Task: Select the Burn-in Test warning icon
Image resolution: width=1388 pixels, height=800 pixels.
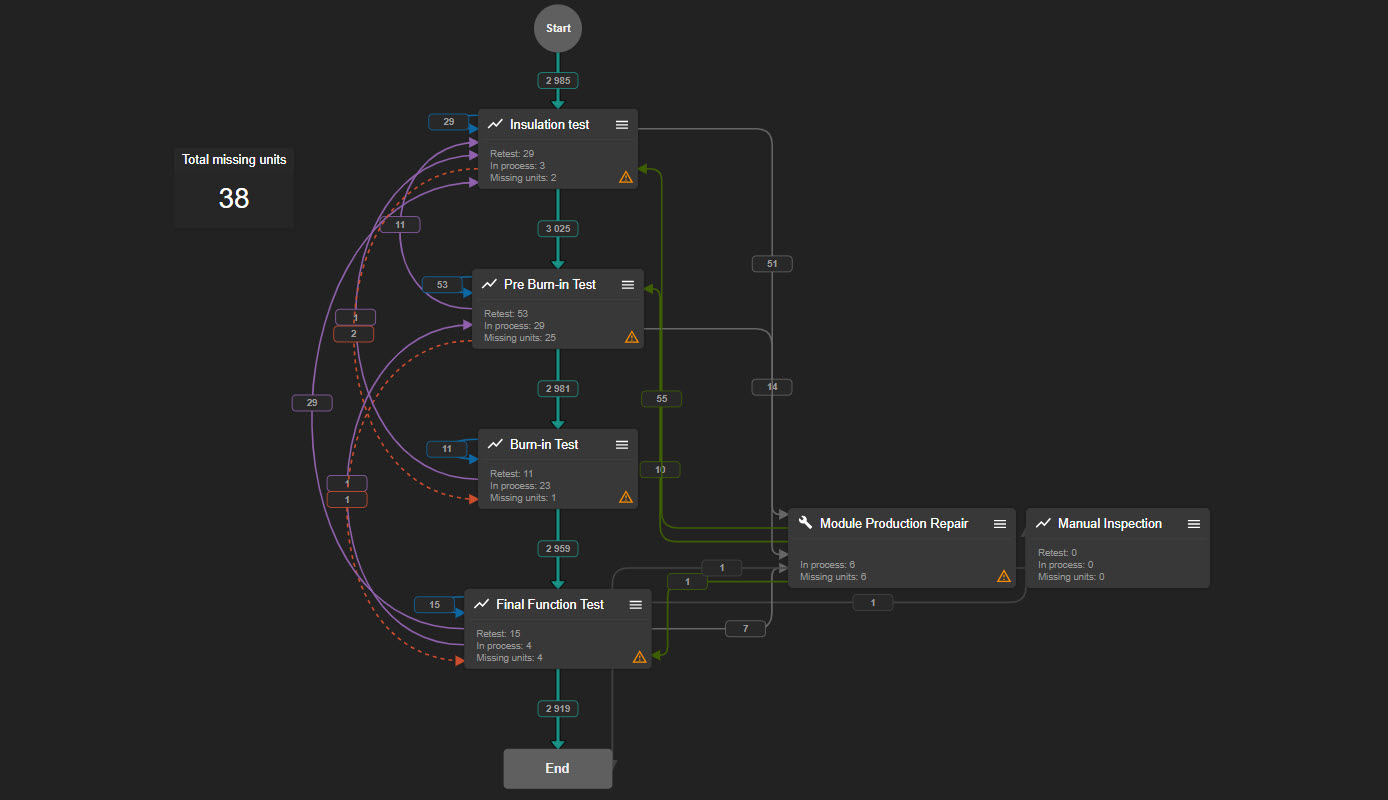Action: [626, 497]
